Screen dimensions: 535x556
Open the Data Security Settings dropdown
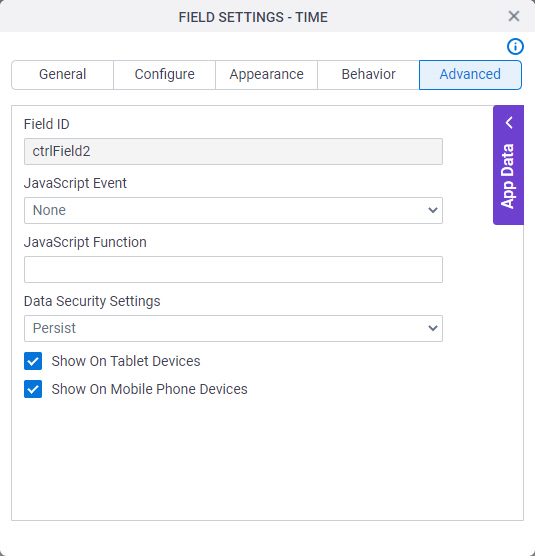233,328
